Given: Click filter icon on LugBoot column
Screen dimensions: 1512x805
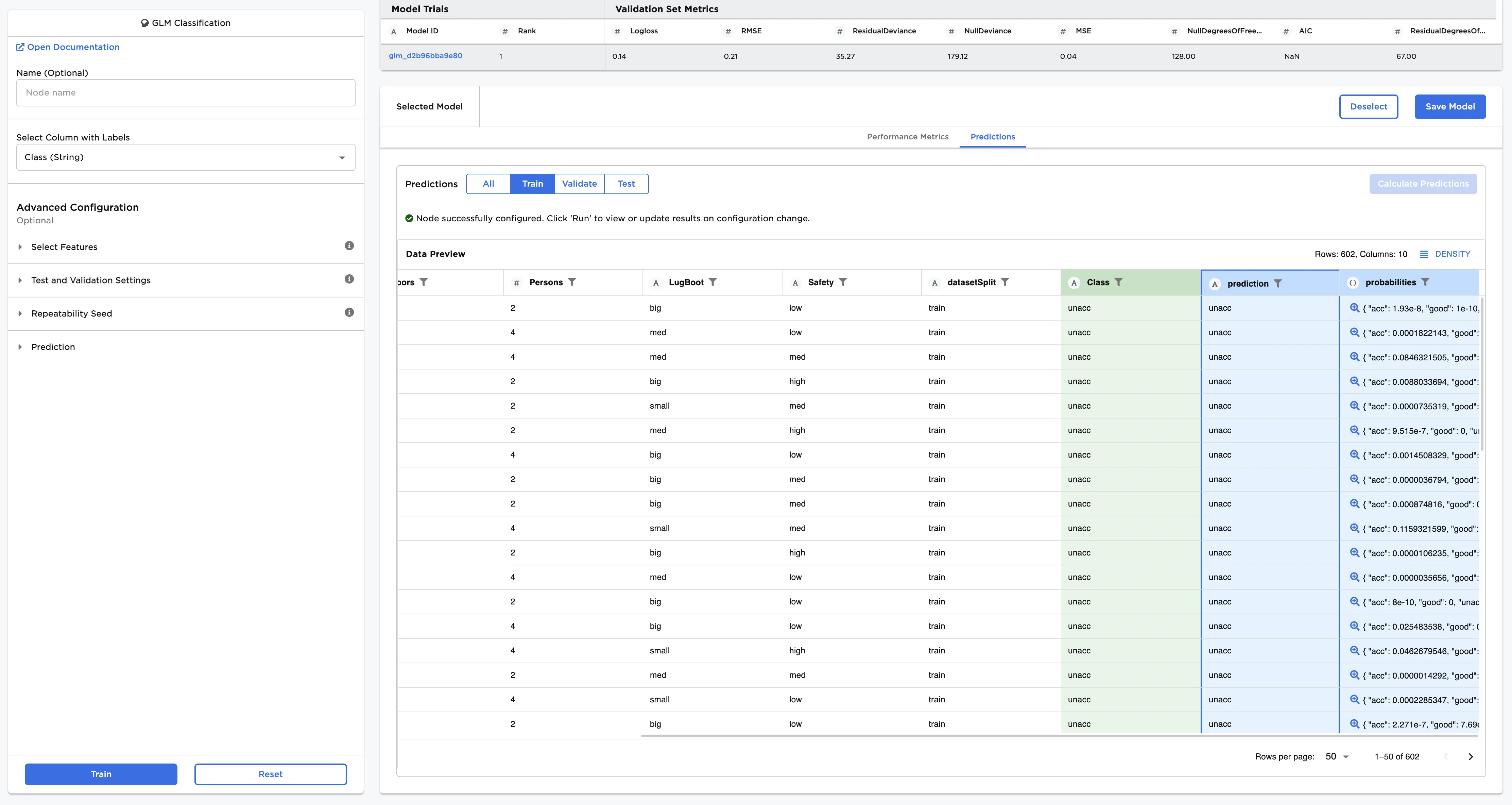Looking at the screenshot, I should coord(712,282).
